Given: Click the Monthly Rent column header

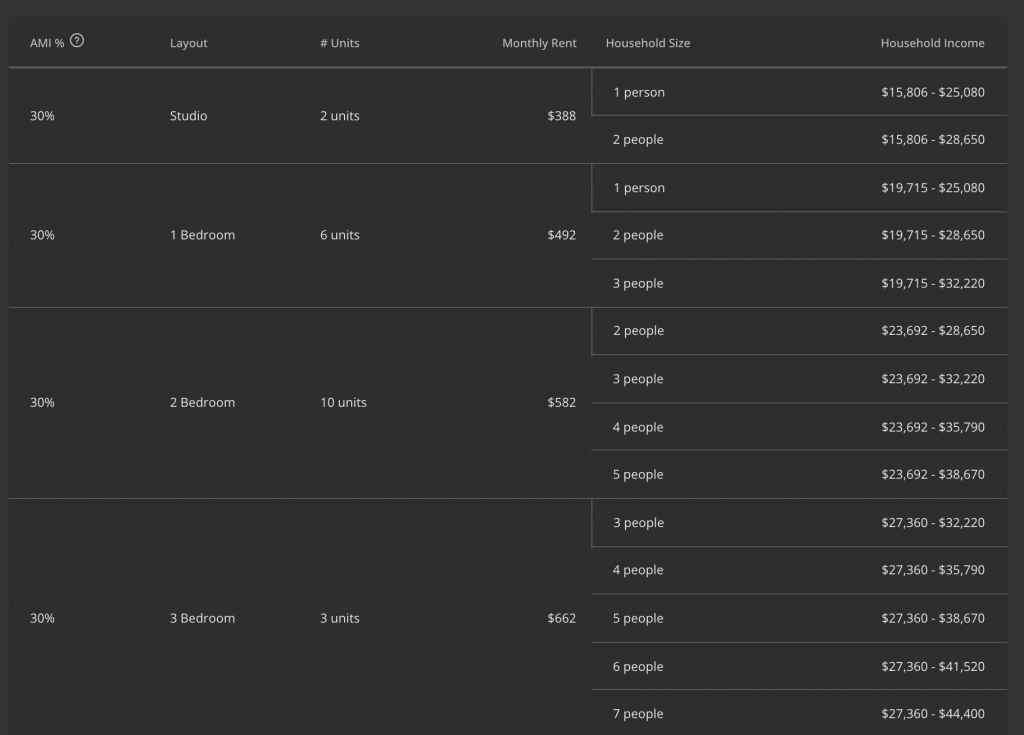Looking at the screenshot, I should click(539, 43).
